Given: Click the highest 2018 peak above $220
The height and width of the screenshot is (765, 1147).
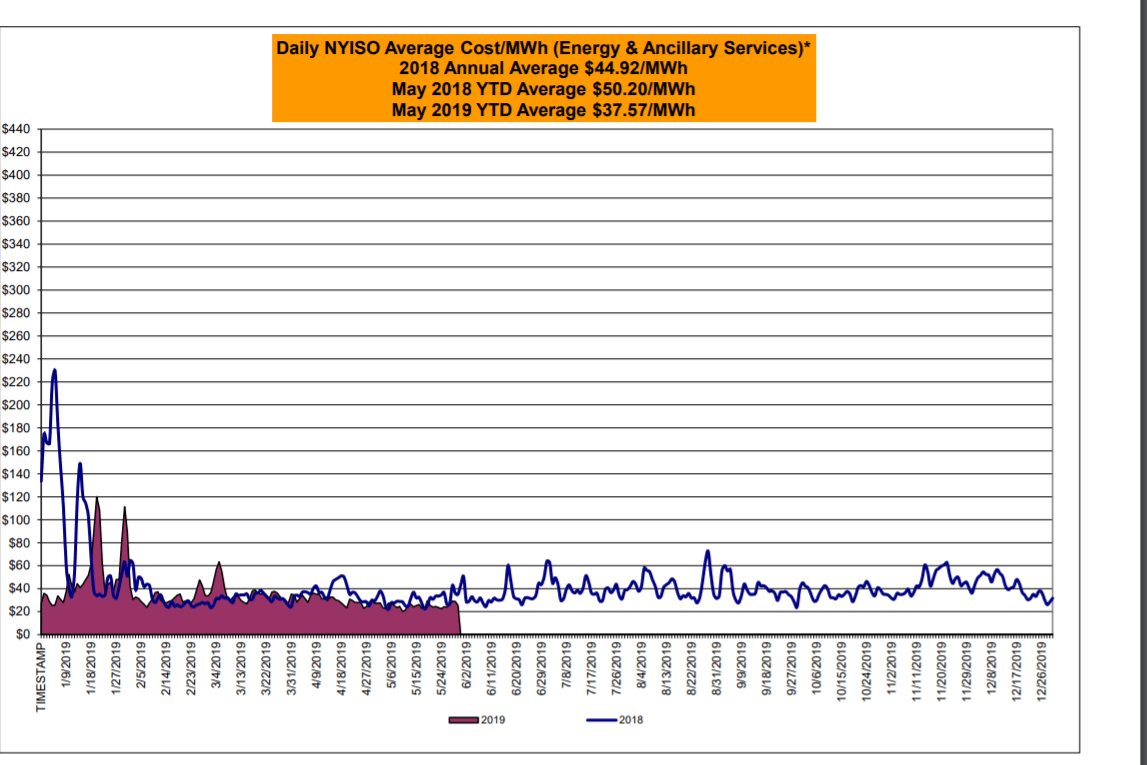Looking at the screenshot, I should click(x=54, y=371).
